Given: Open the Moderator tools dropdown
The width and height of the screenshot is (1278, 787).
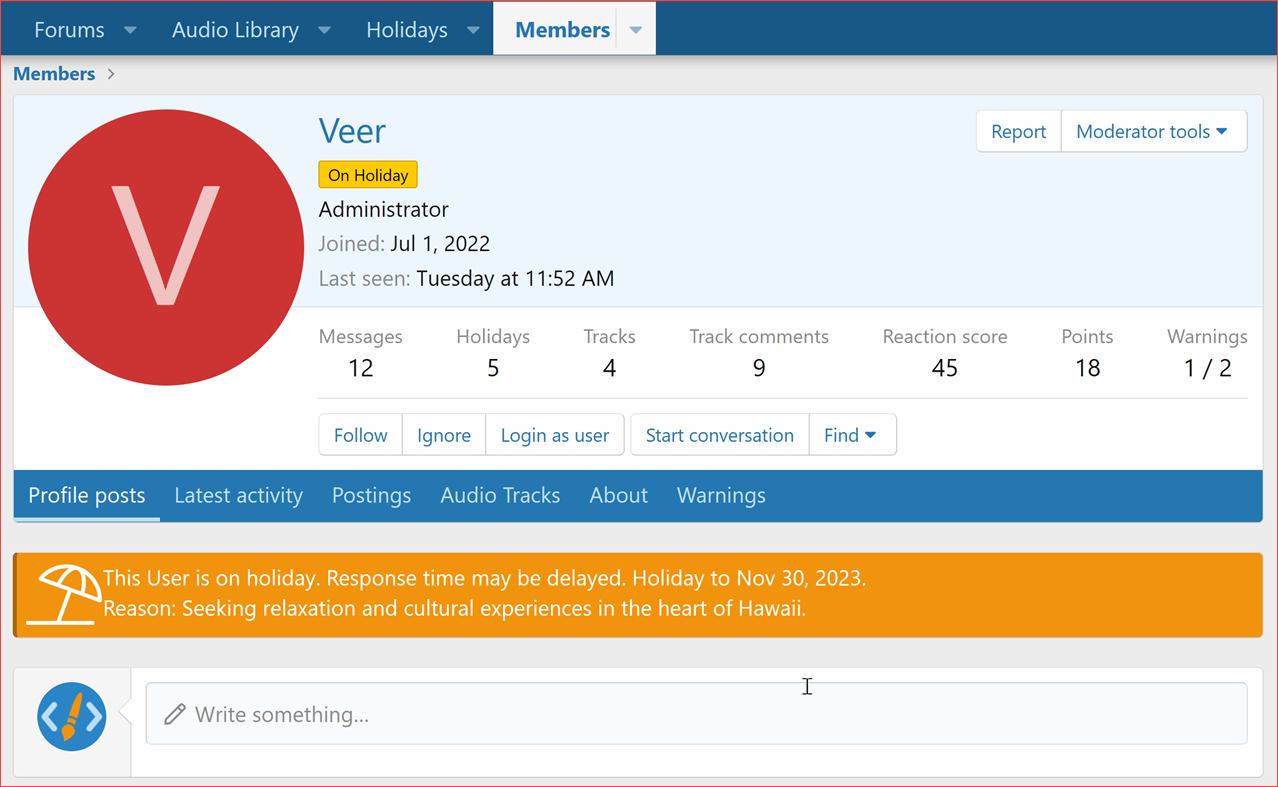Looking at the screenshot, I should 1152,131.
